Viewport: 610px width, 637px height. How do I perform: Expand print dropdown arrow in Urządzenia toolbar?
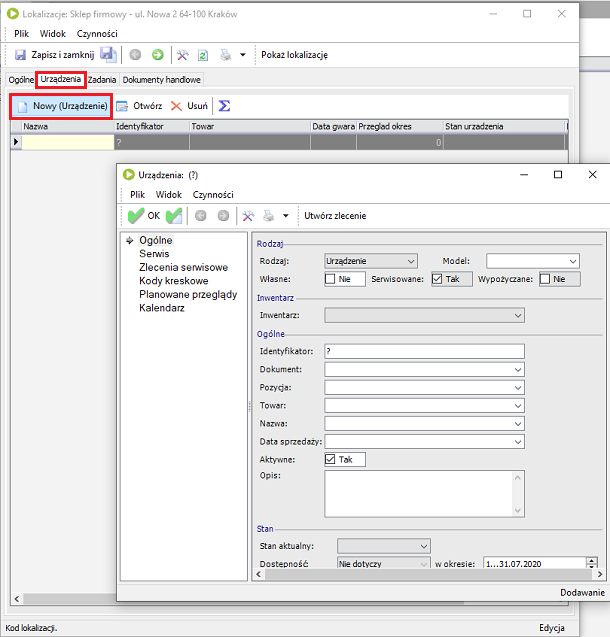(x=286, y=216)
